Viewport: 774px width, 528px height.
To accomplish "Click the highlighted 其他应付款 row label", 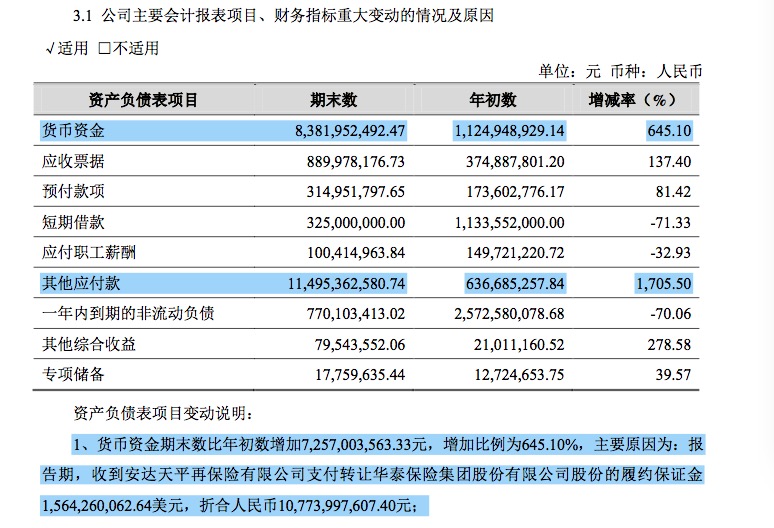I will [x=81, y=284].
